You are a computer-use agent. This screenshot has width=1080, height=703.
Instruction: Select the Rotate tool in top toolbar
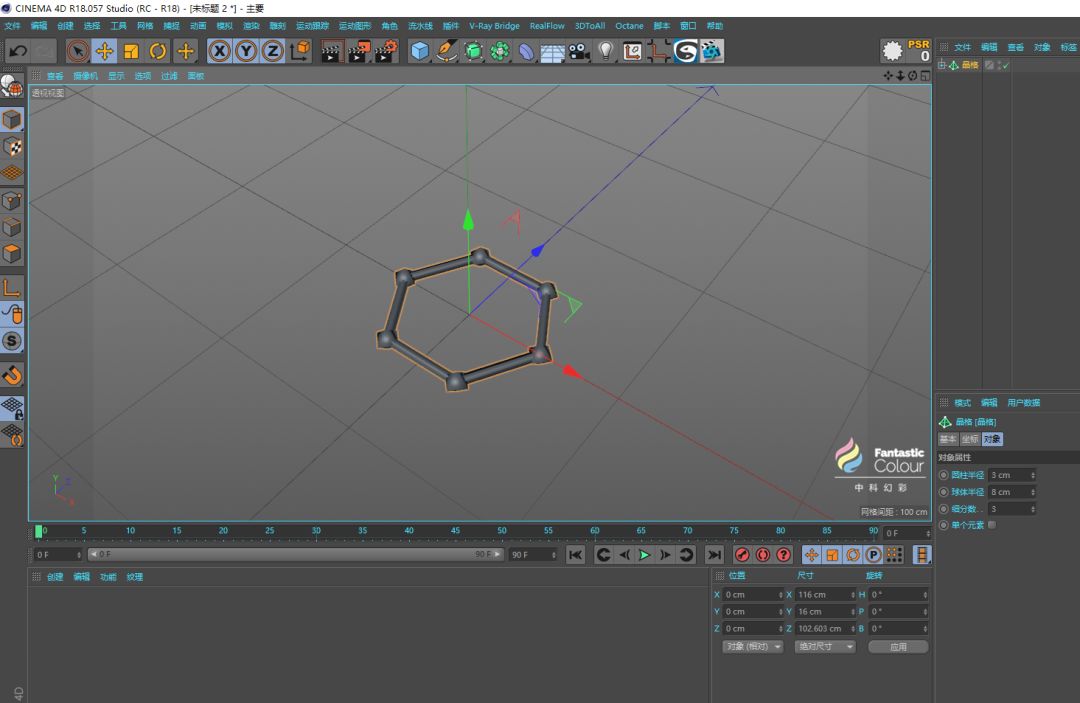(x=158, y=51)
